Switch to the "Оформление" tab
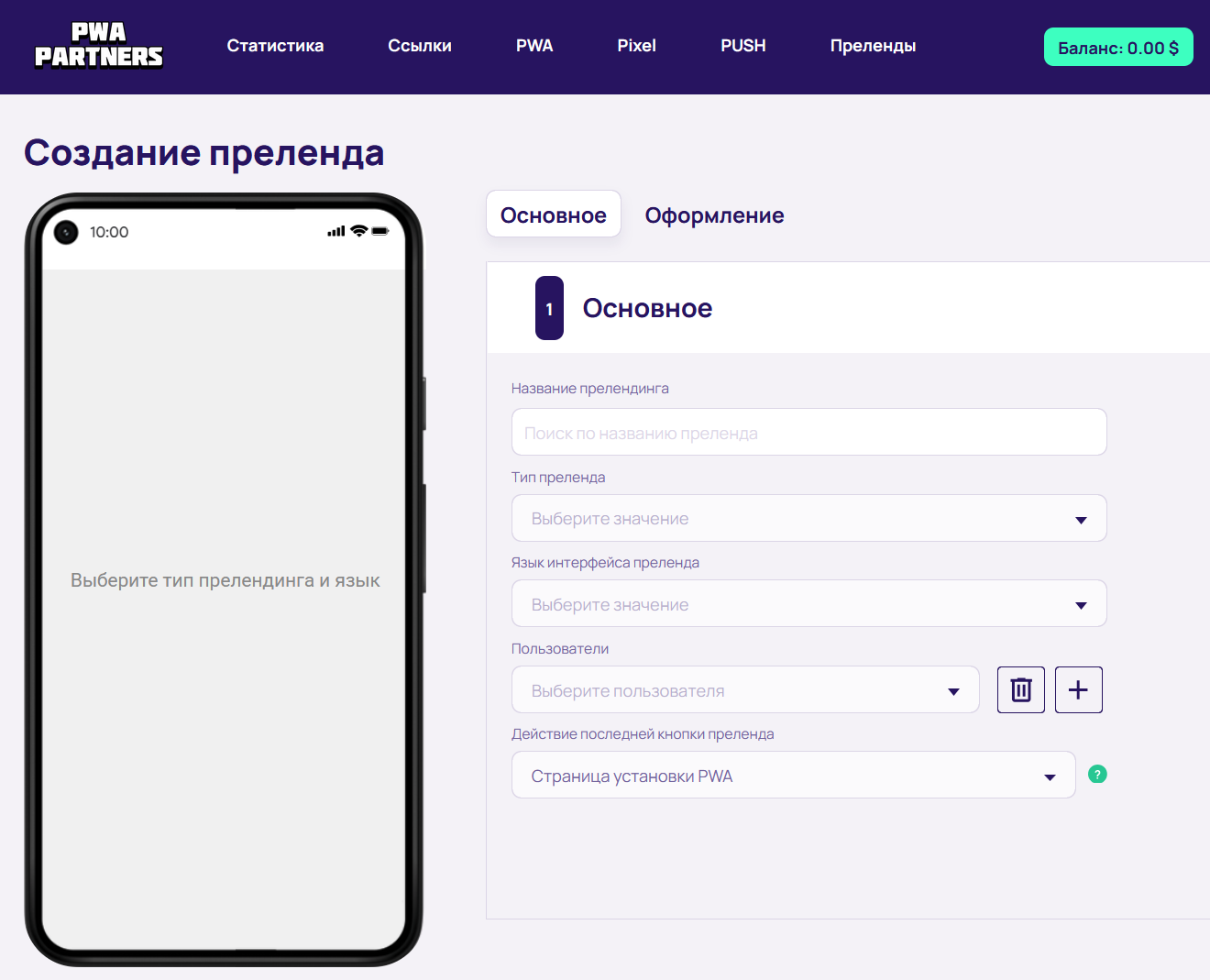This screenshot has height=980, width=1210. pyautogui.click(x=714, y=215)
